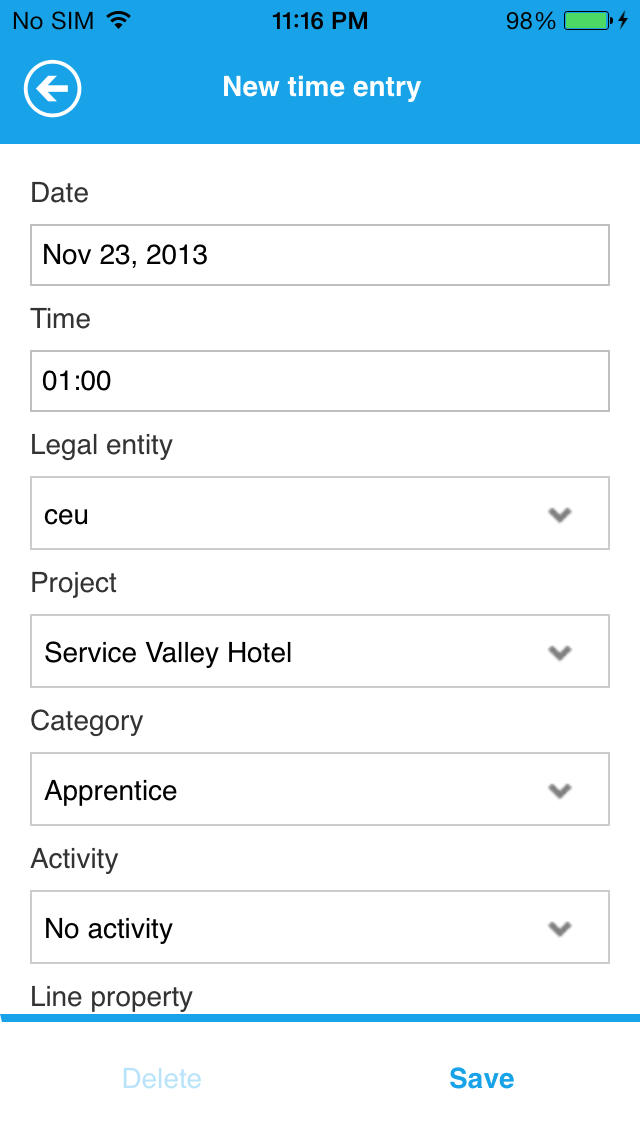Tap the Wi-Fi status icon
Image resolution: width=640 pixels, height=1136 pixels.
pyautogui.click(x=119, y=21)
